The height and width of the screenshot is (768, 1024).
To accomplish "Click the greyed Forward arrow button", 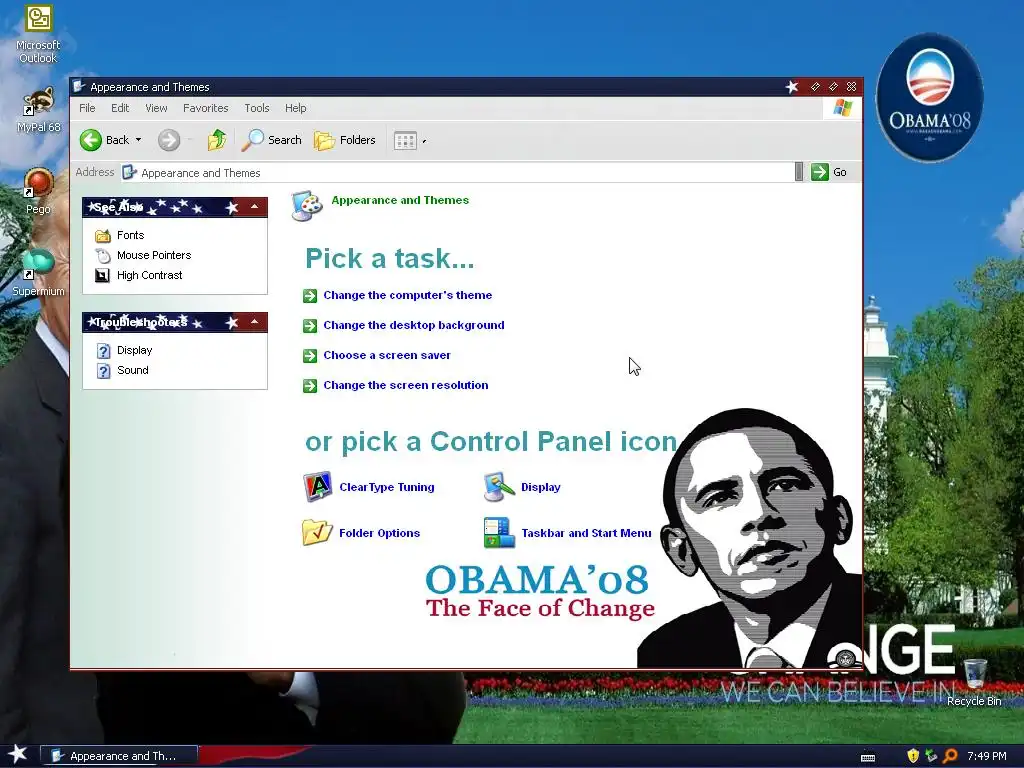I will click(x=168, y=140).
